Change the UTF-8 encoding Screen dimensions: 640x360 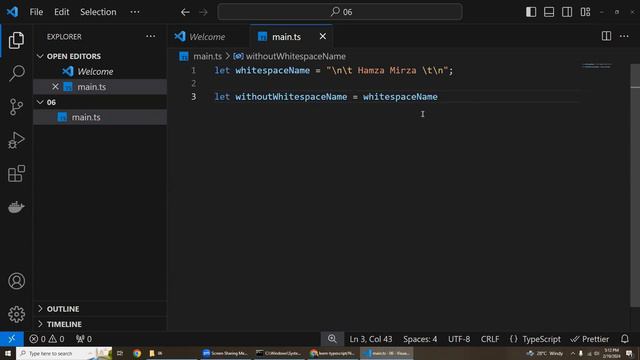click(459, 339)
